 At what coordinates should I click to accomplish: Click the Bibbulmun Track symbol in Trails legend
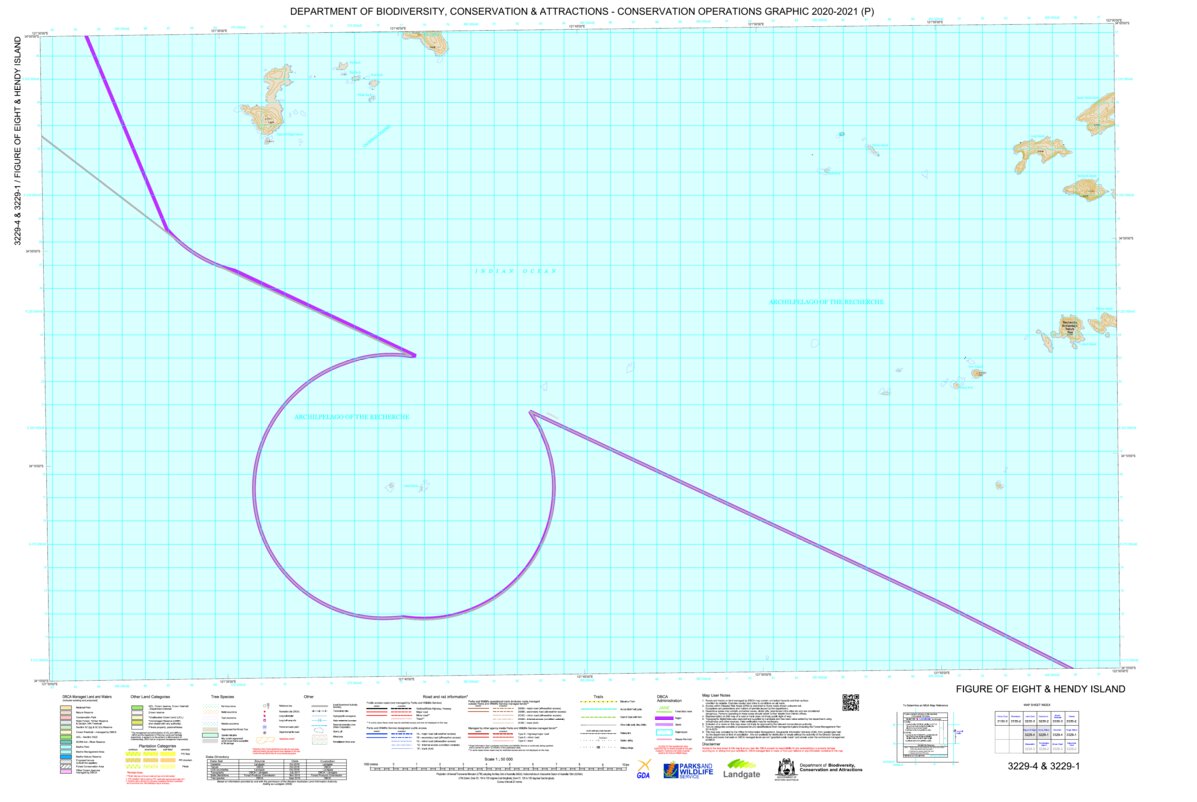coord(597,701)
